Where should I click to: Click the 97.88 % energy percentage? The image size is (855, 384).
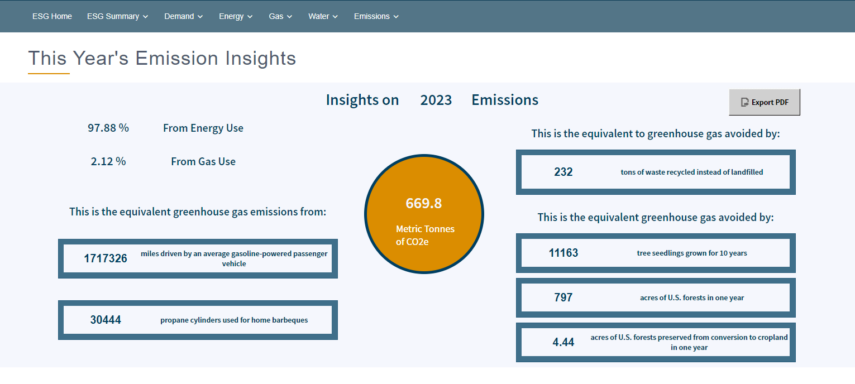click(109, 128)
